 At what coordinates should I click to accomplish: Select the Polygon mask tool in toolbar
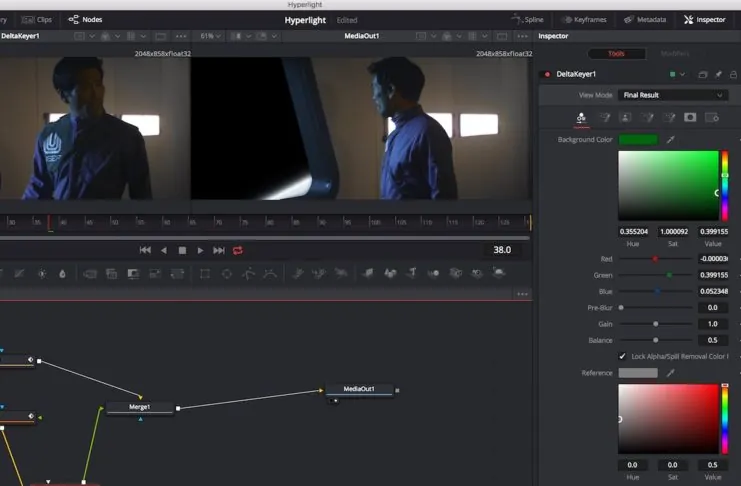248,273
